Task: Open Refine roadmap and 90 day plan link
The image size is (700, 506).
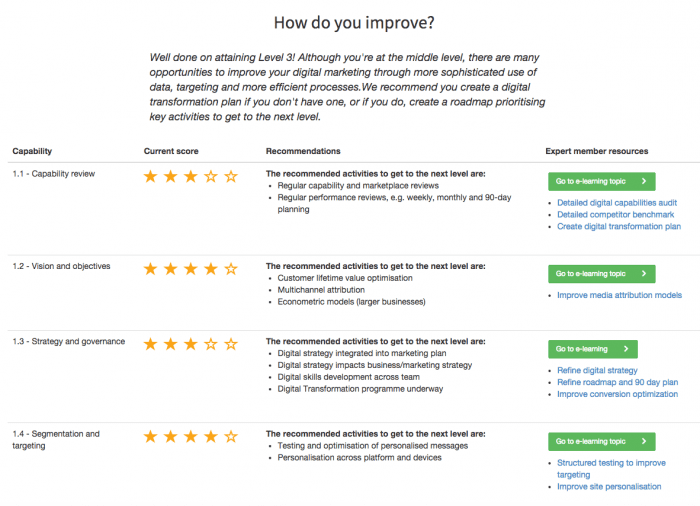Action: click(x=617, y=382)
